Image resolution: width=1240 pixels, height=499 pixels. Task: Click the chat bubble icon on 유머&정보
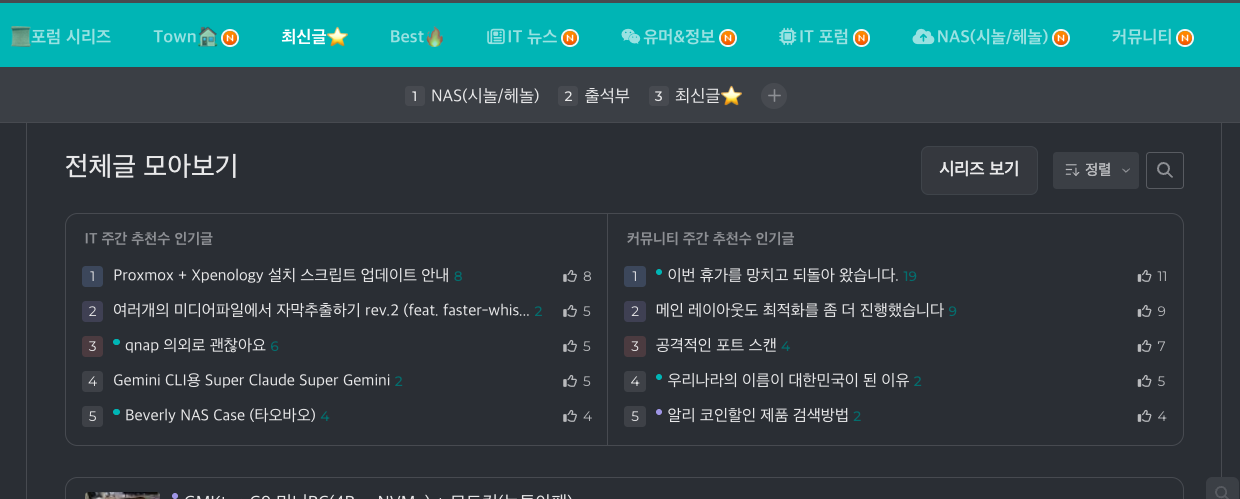[x=630, y=37]
